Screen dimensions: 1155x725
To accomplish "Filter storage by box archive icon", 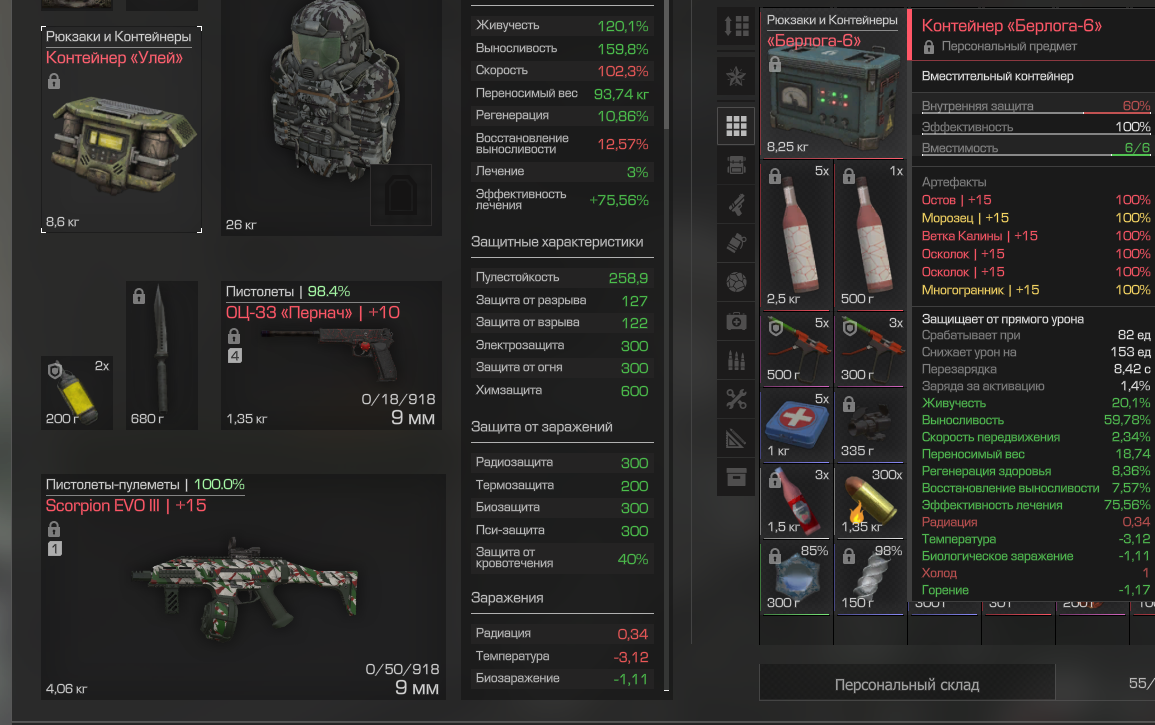I will 736,477.
